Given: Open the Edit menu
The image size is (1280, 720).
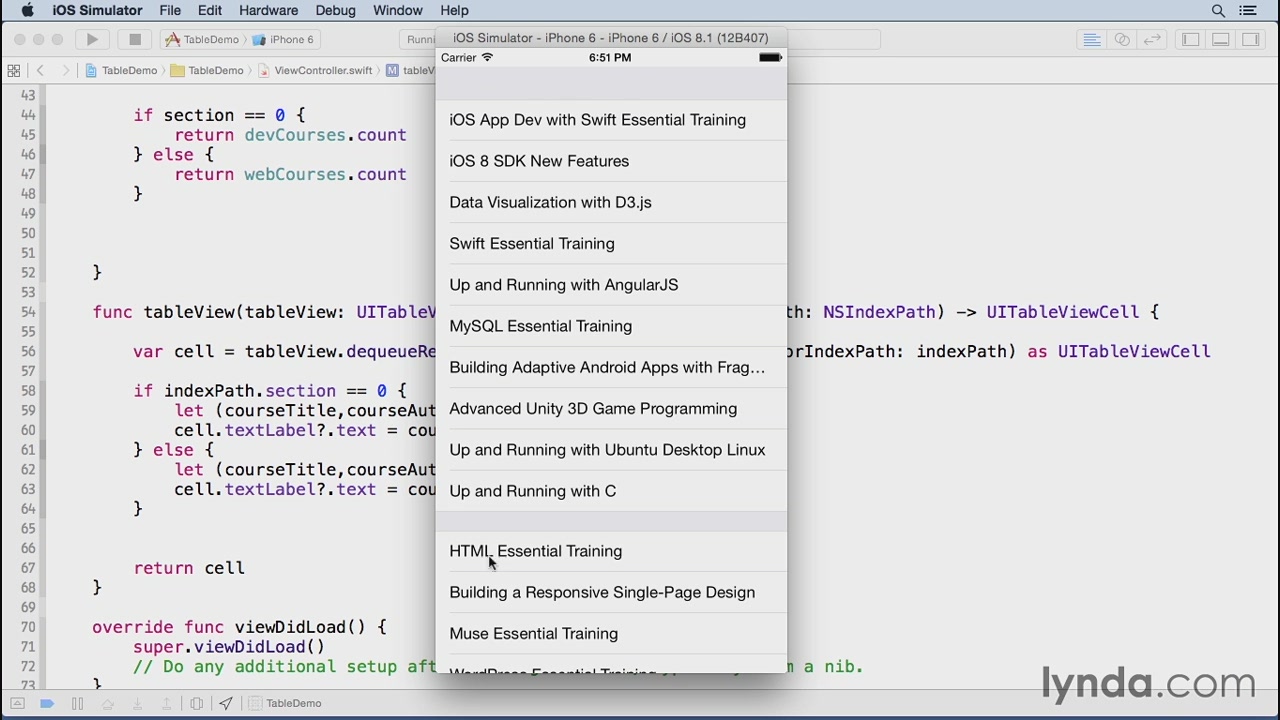Looking at the screenshot, I should [210, 10].
